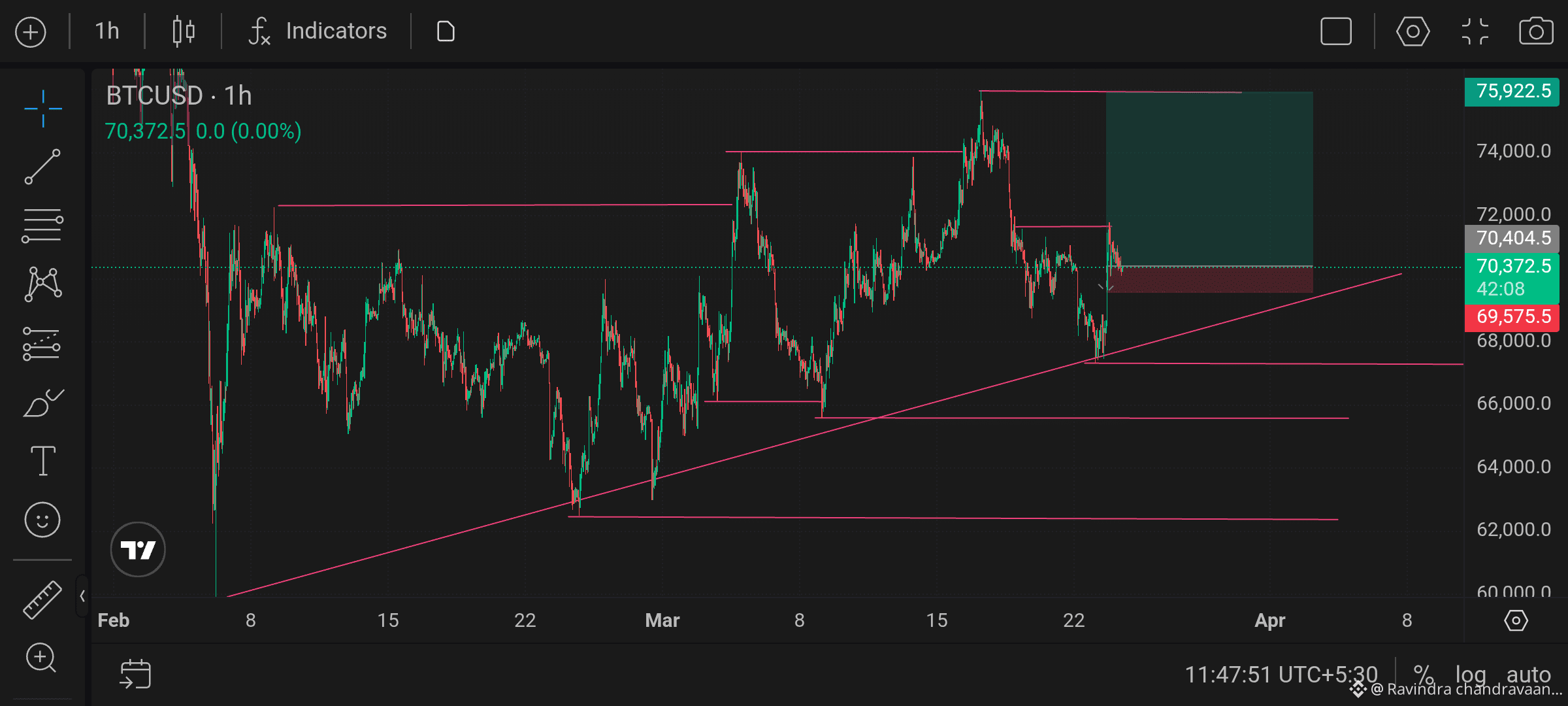Select the XABCD pattern tool
The width and height of the screenshot is (1568, 706).
tap(43, 284)
